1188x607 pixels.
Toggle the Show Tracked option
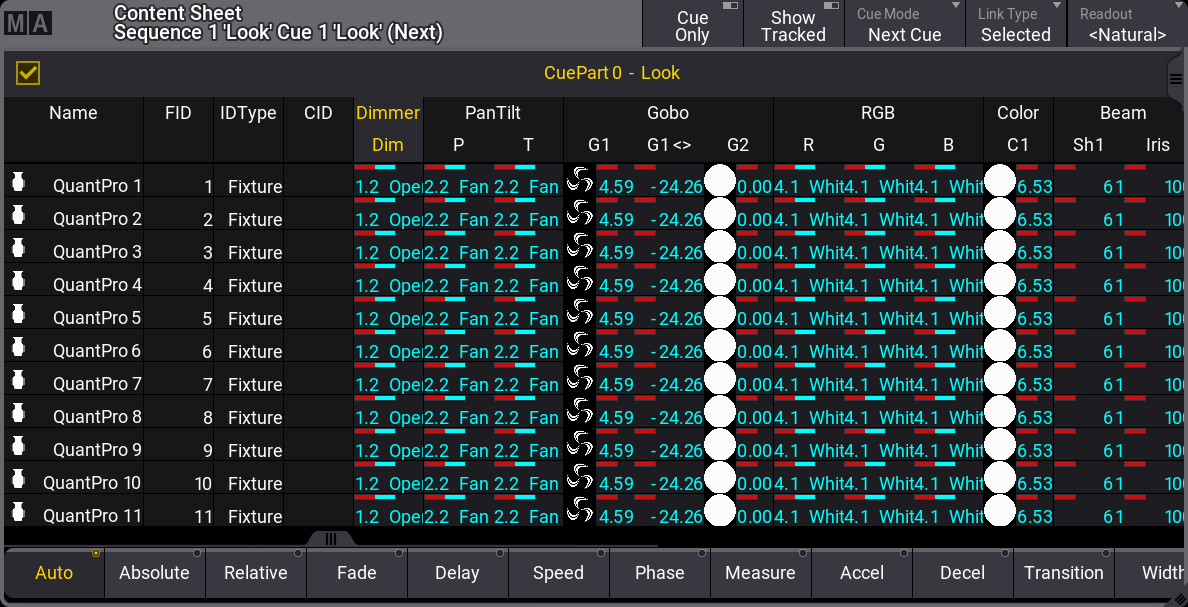click(x=793, y=24)
